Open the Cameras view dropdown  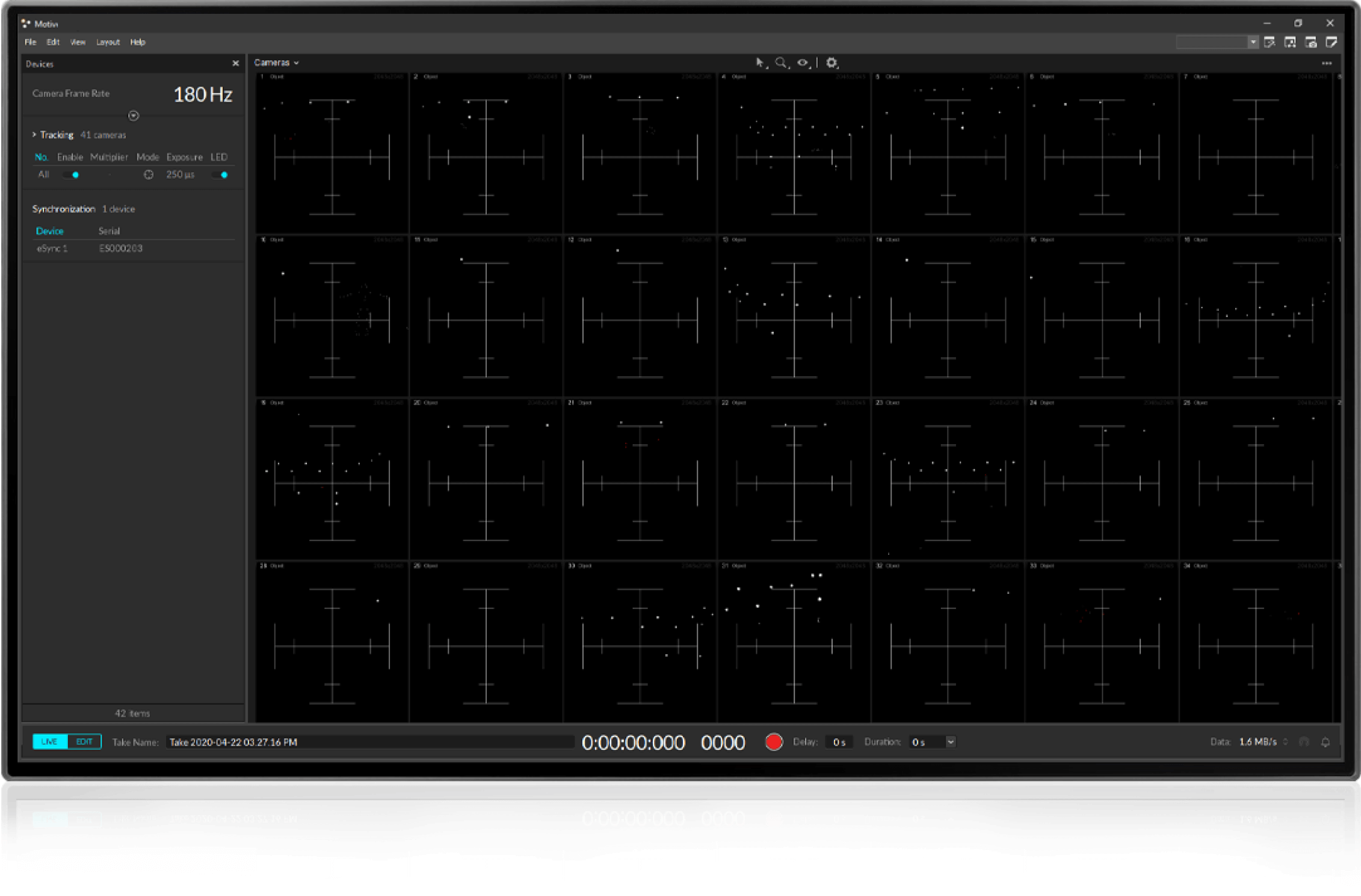point(296,62)
